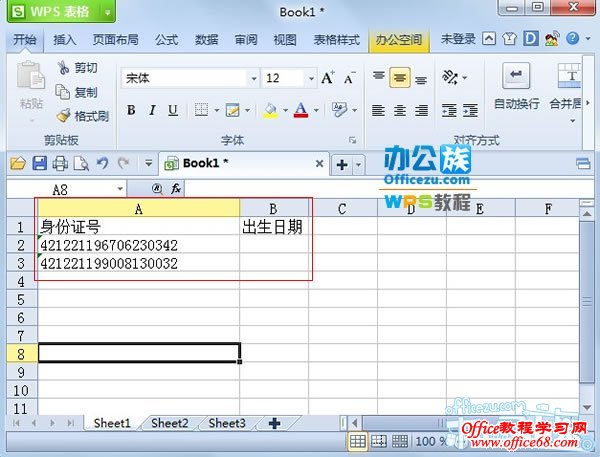Open the fill color dropdown arrow

[x=285, y=111]
